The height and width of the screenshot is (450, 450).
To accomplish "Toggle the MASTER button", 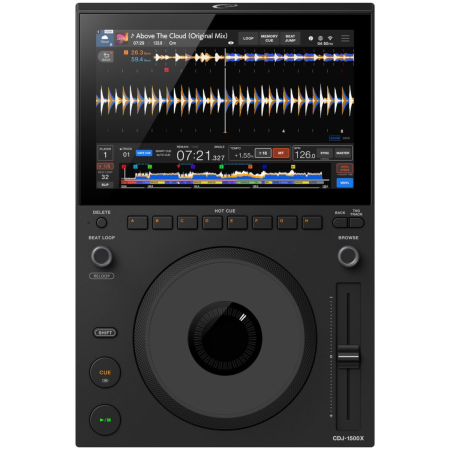I will pyautogui.click(x=343, y=153).
